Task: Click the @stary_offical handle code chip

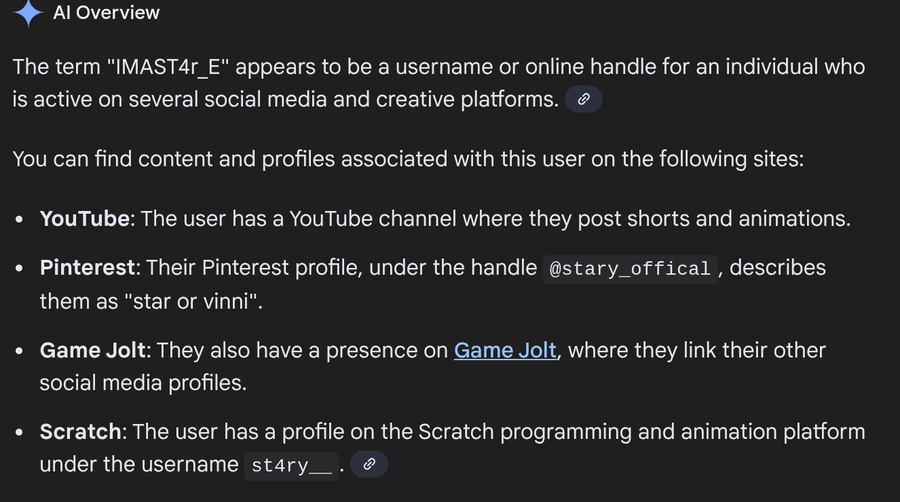Action: tap(630, 268)
